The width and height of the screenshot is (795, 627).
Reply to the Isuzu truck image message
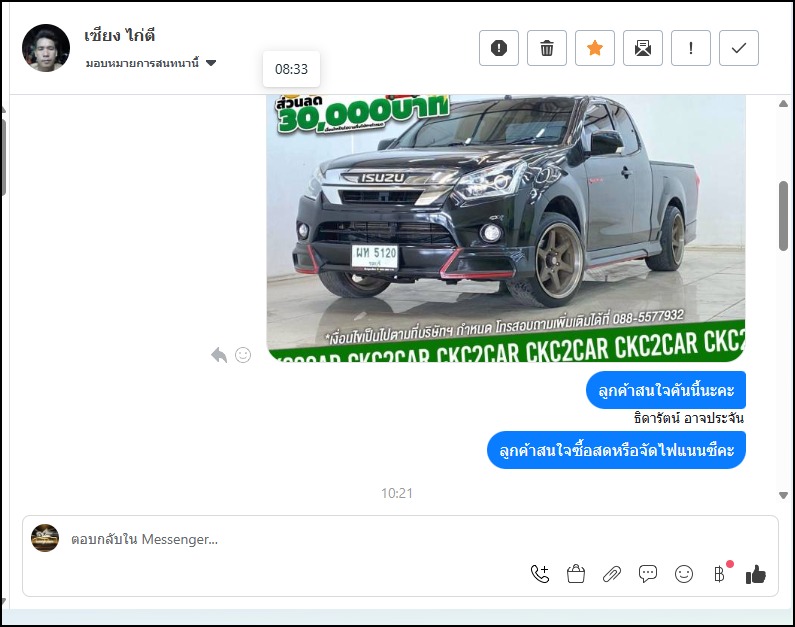(x=219, y=355)
